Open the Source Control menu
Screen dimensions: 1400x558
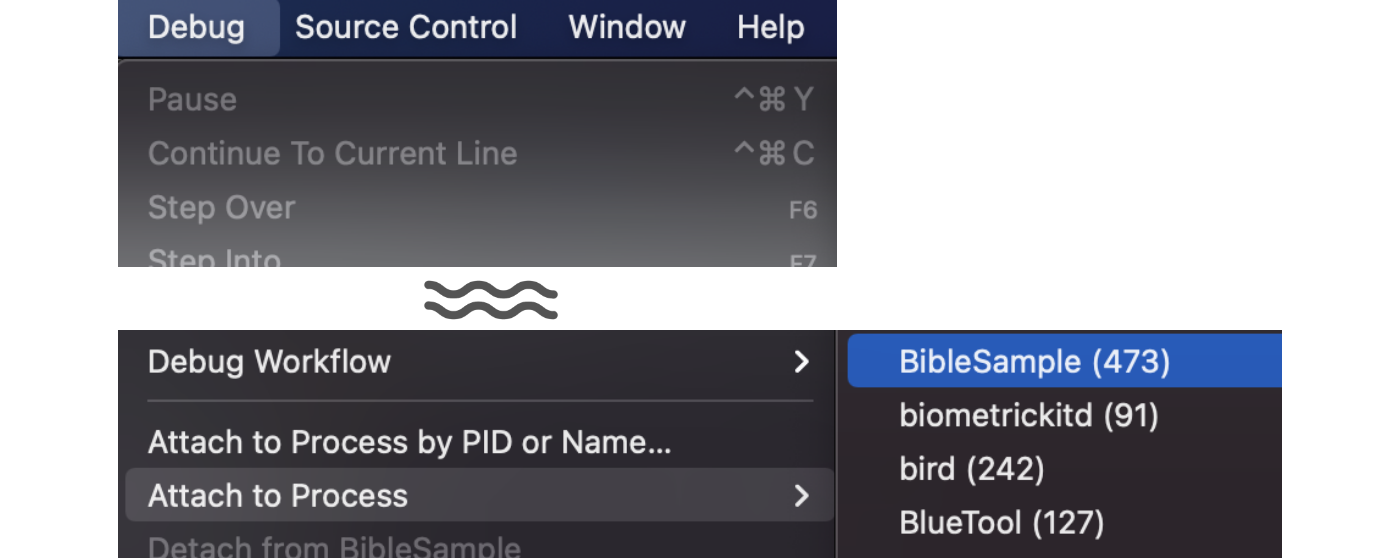pyautogui.click(x=406, y=27)
